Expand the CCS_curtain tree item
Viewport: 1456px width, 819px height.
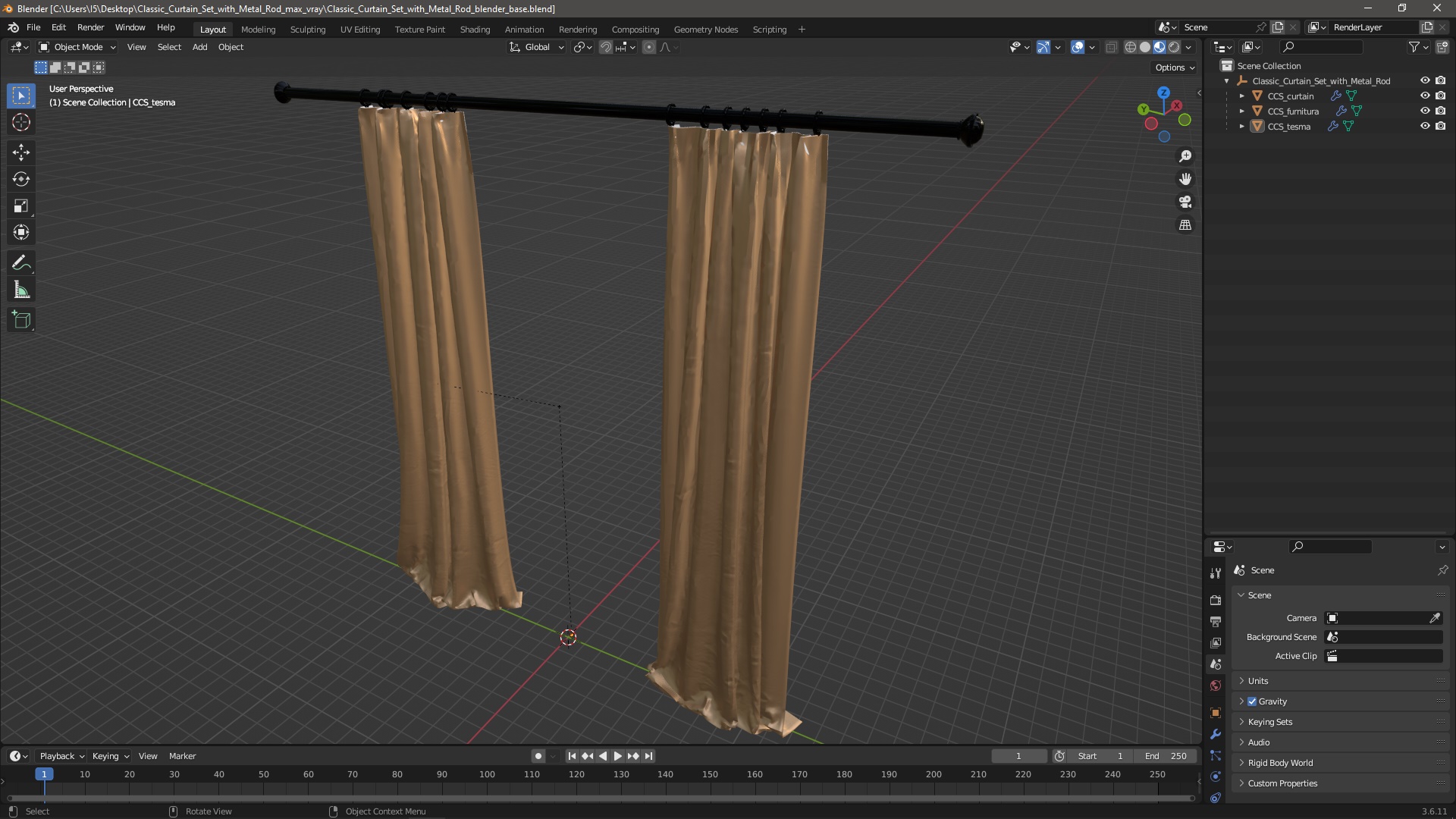click(x=1241, y=96)
